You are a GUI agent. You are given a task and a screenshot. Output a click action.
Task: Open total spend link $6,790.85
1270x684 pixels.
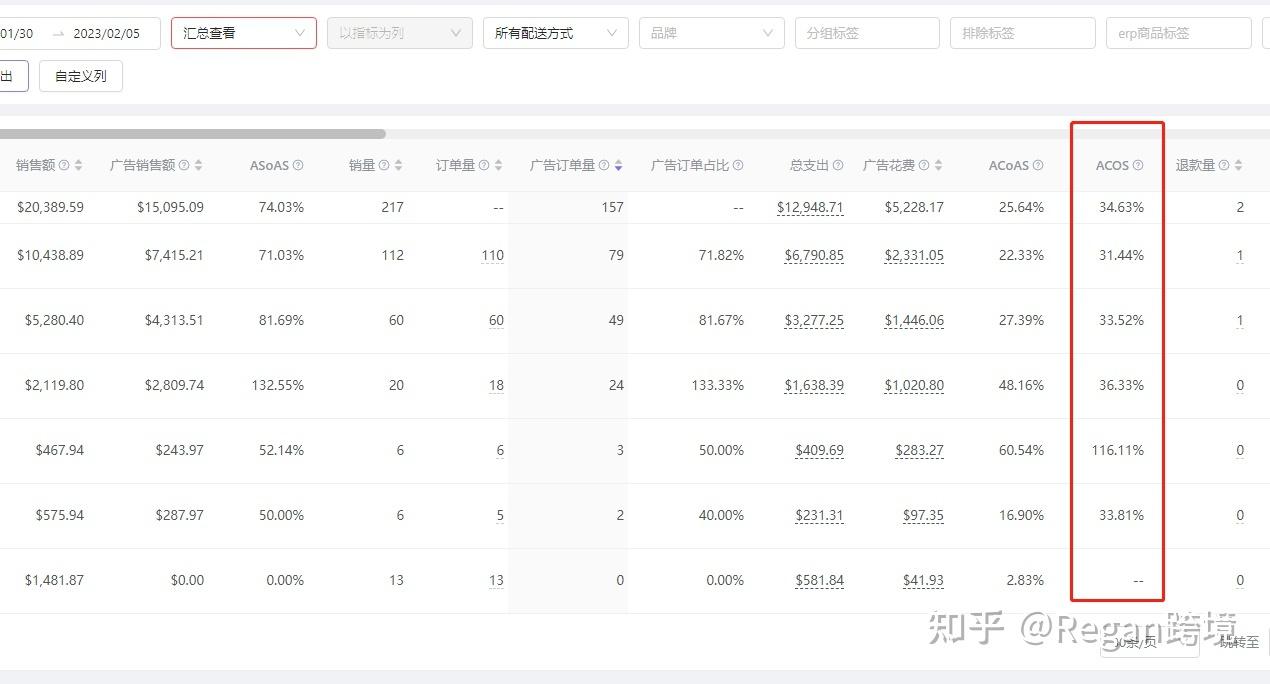(x=814, y=256)
